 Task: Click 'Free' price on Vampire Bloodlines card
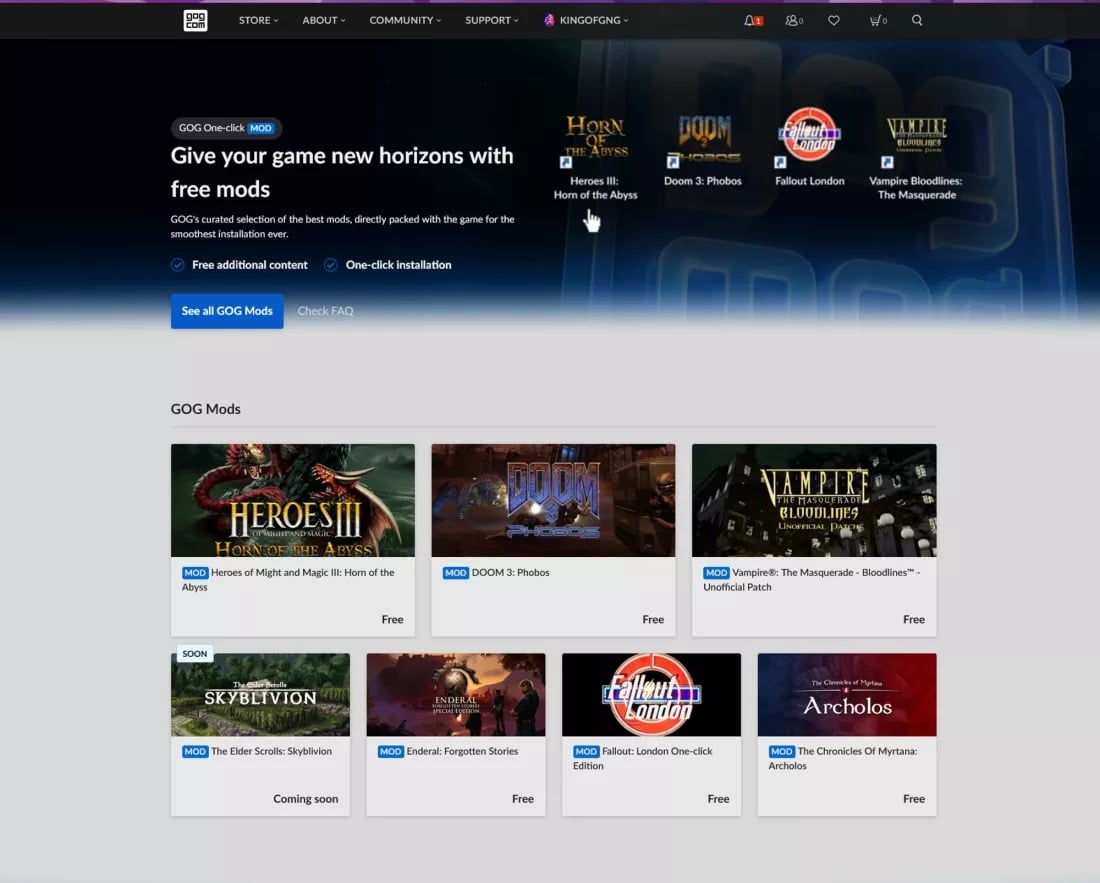coord(914,620)
